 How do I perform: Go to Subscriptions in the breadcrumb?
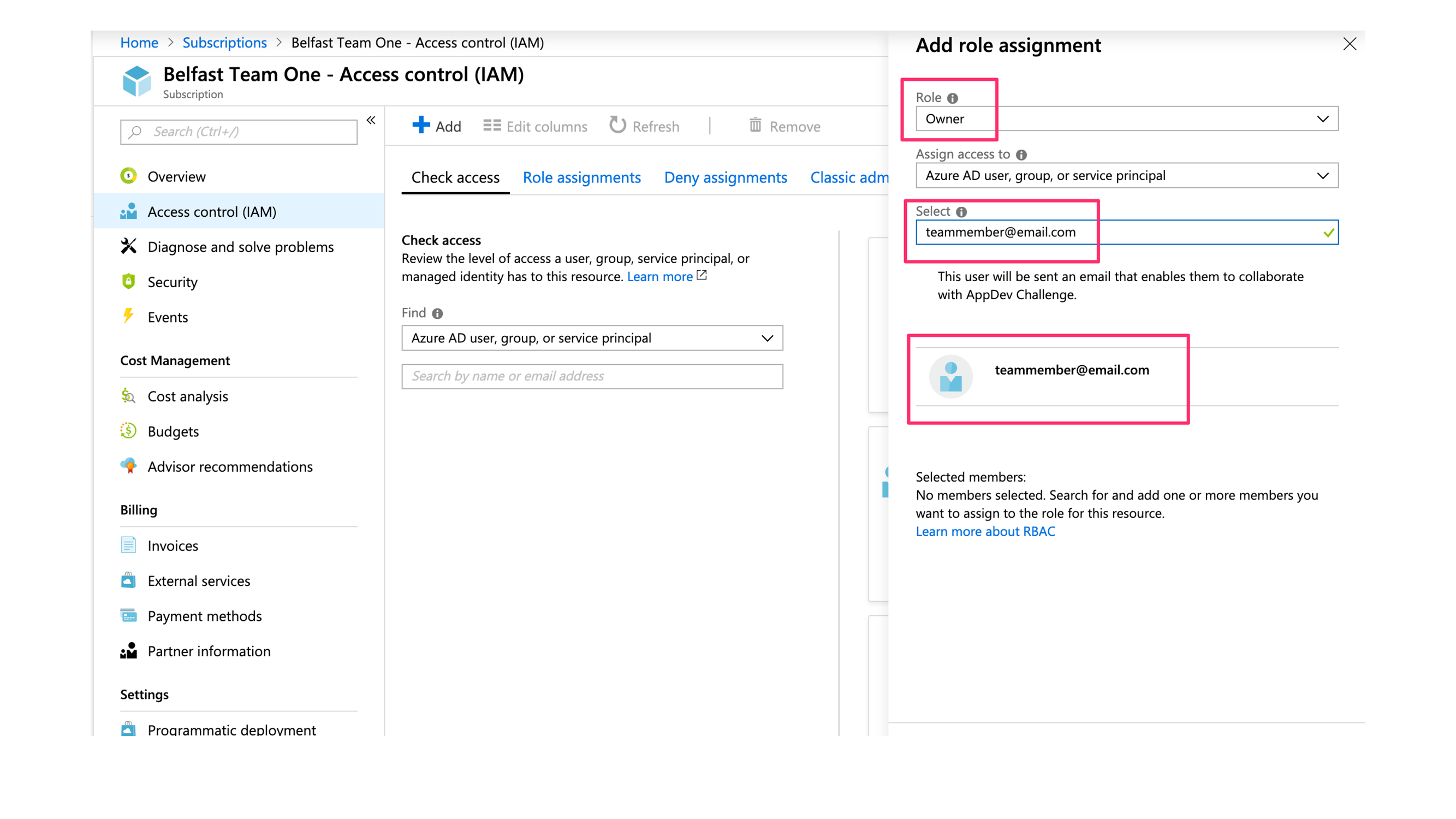pos(224,43)
